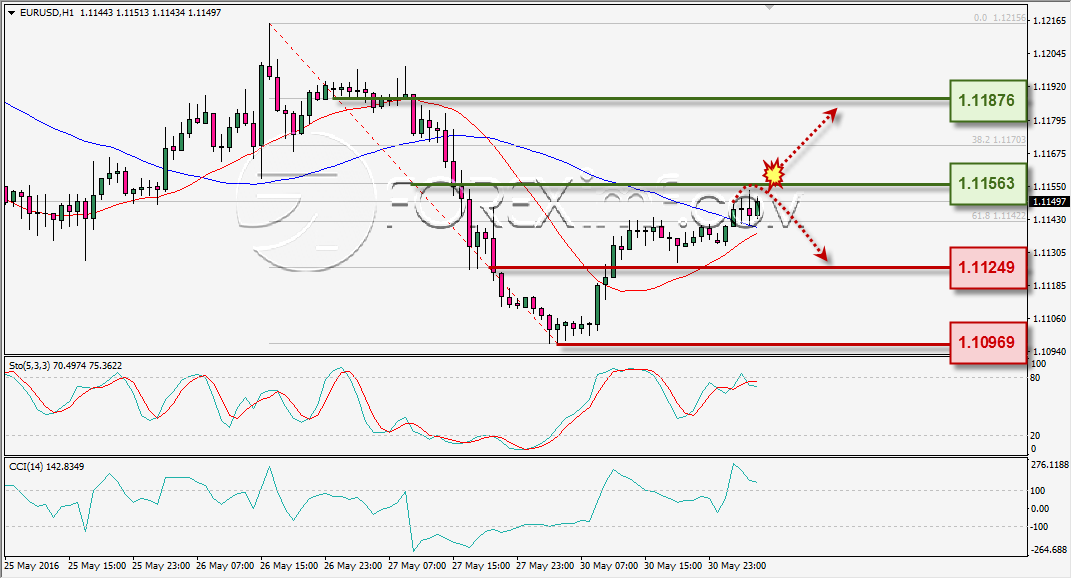Click the stochastic scale value 20
Viewport: 1072px width, 579px height.
coord(1035,435)
